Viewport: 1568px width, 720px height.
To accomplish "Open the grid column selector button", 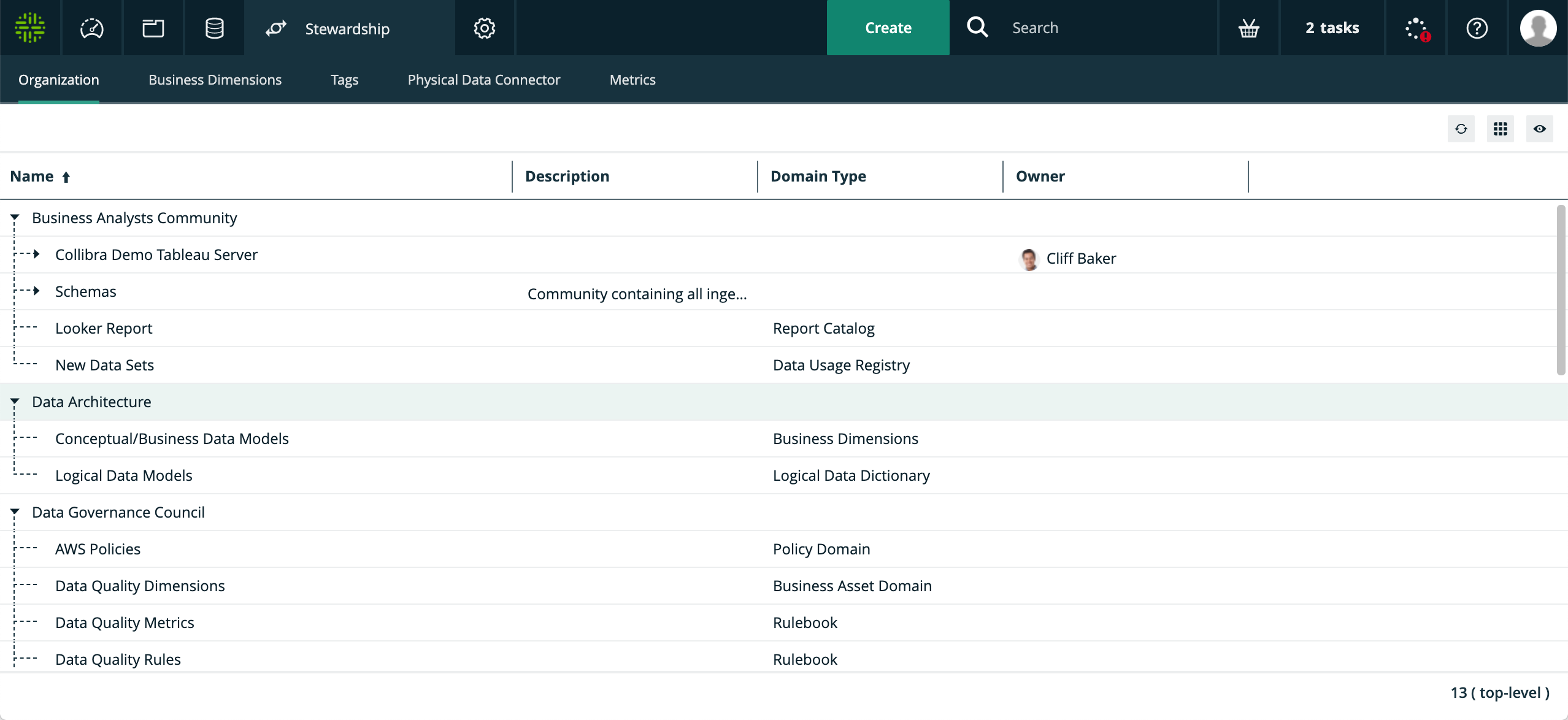I will pyautogui.click(x=1500, y=129).
